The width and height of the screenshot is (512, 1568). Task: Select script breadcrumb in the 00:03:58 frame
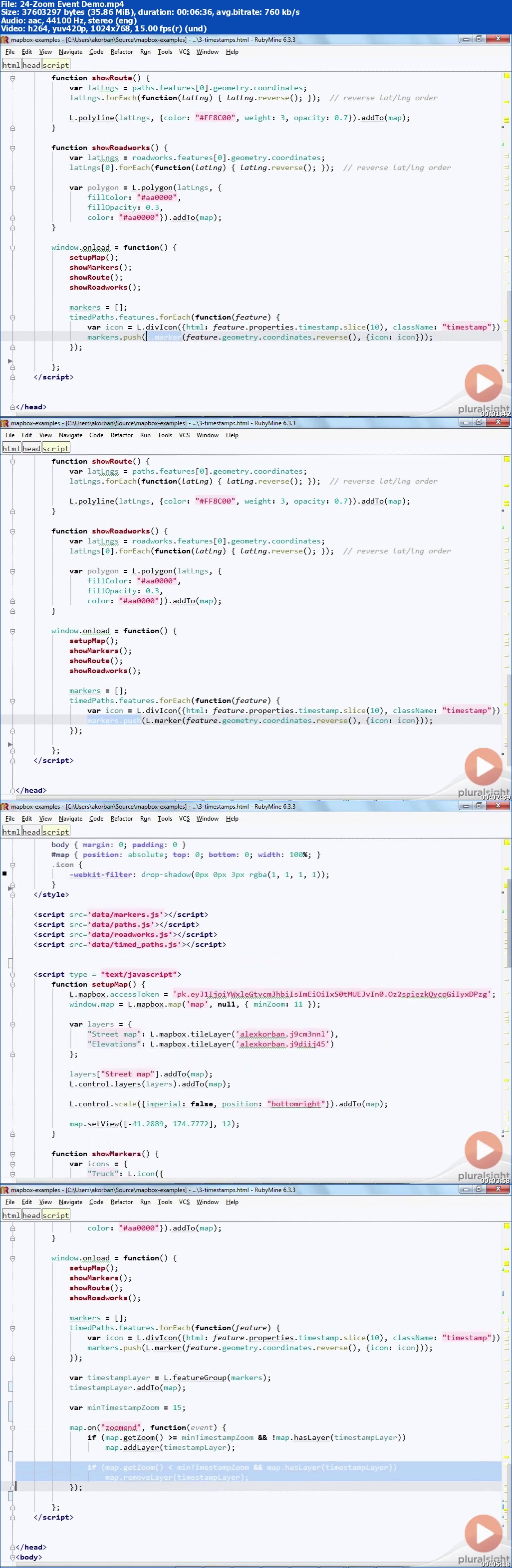tap(55, 832)
